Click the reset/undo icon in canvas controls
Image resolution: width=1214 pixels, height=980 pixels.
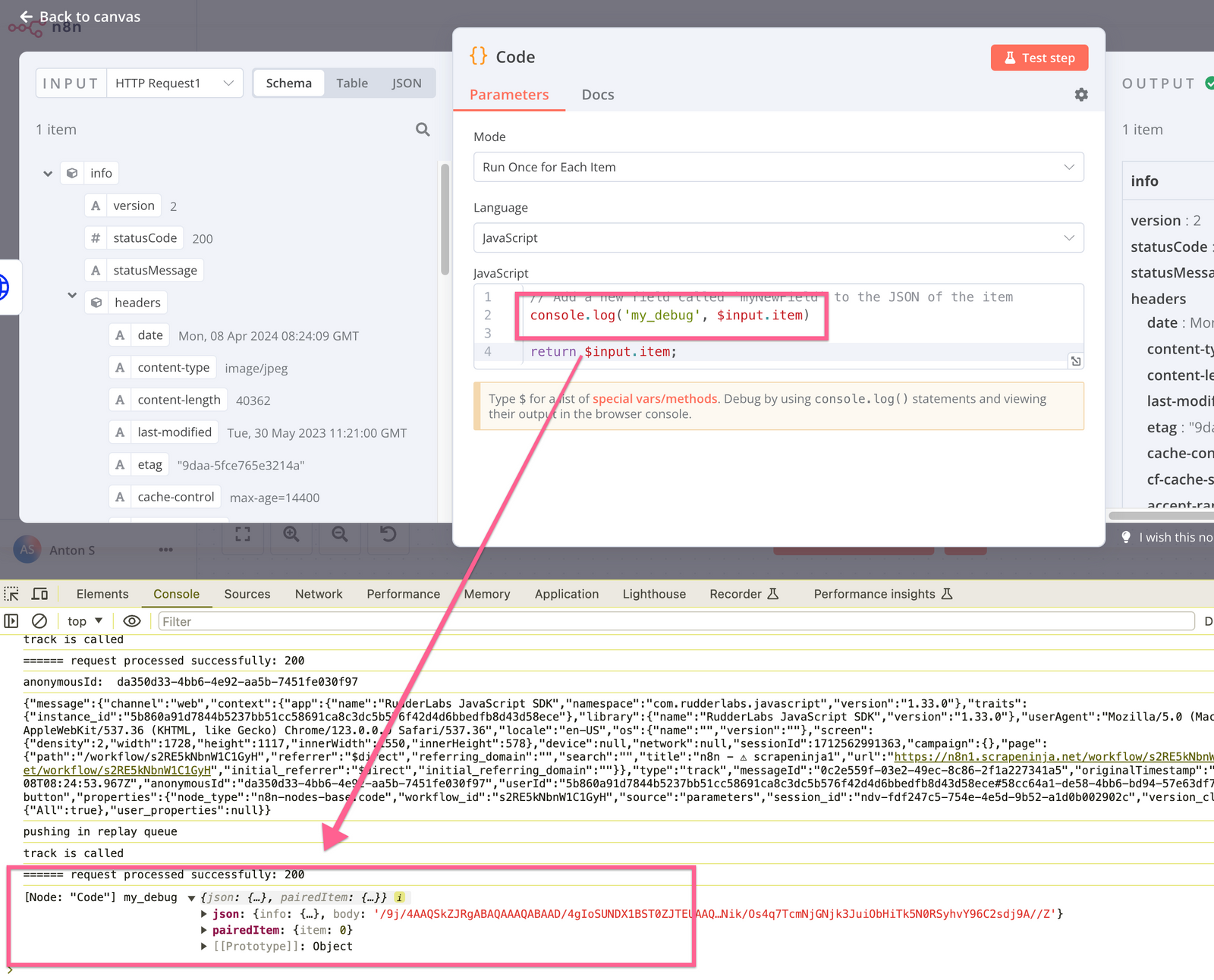(x=388, y=535)
